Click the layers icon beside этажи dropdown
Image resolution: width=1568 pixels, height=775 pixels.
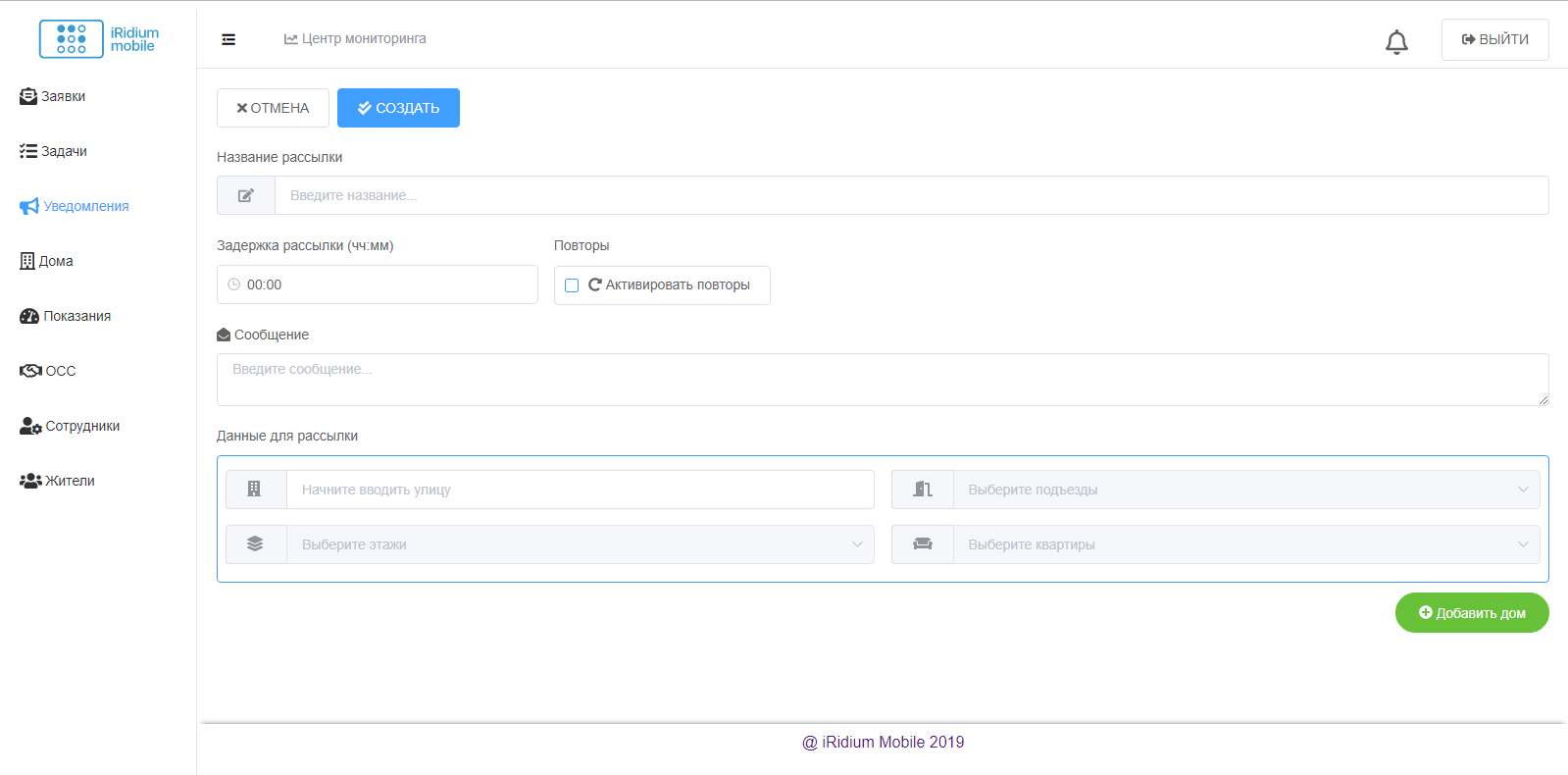(x=255, y=544)
